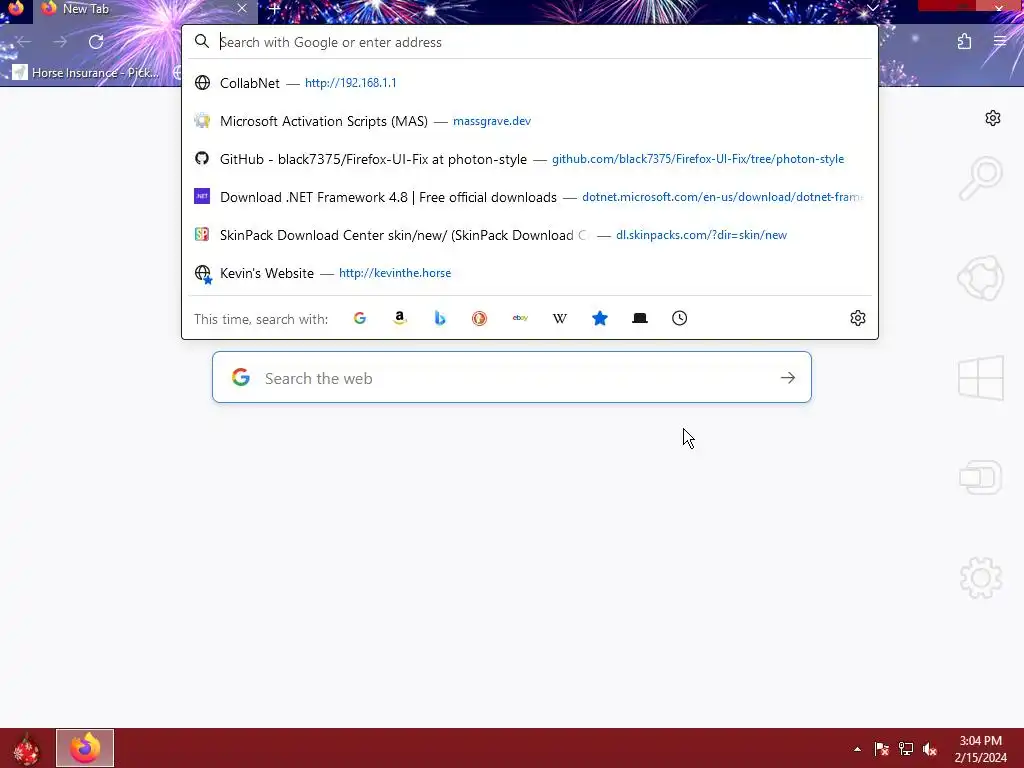The width and height of the screenshot is (1024, 768).
Task: Open the Microsoft Activation Scripts suggestion
Action: tap(530, 121)
